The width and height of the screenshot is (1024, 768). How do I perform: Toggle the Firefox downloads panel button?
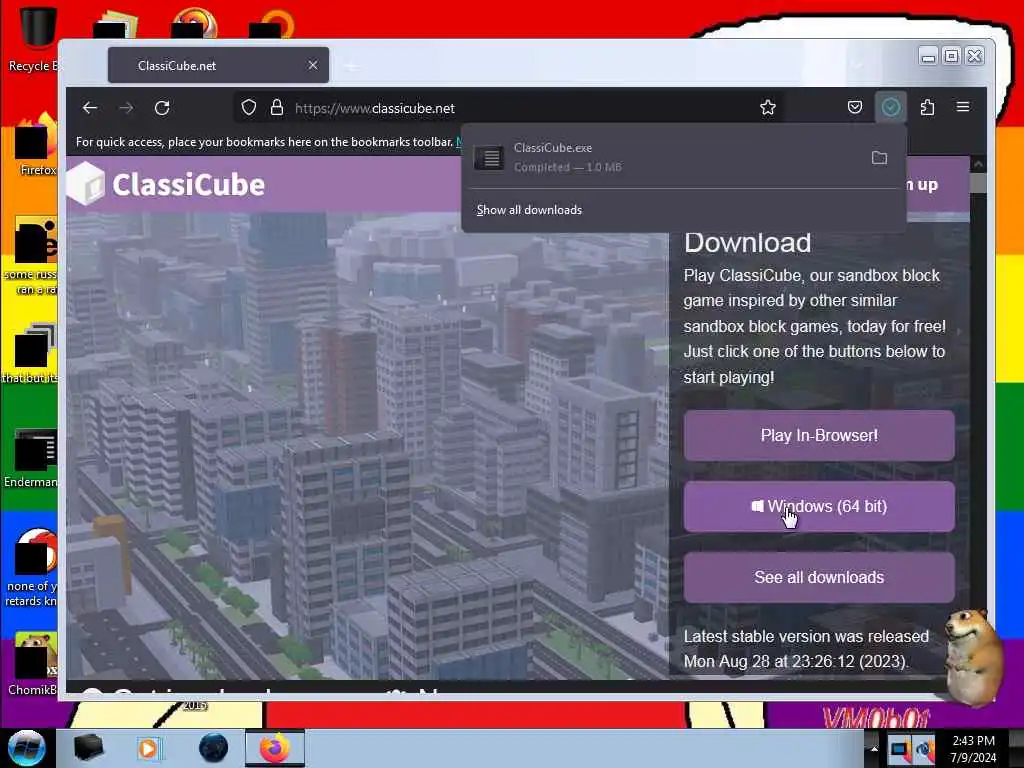[x=890, y=107]
